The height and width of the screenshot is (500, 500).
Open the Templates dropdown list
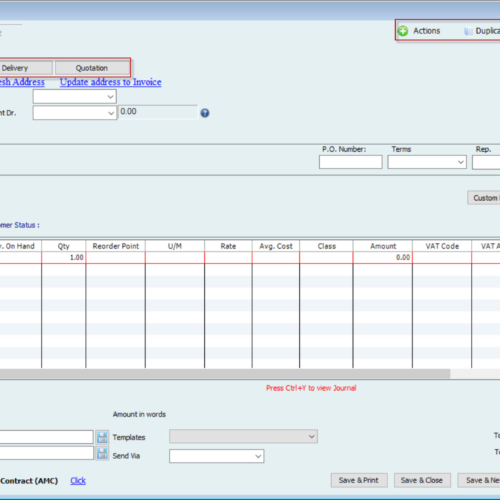pos(243,436)
